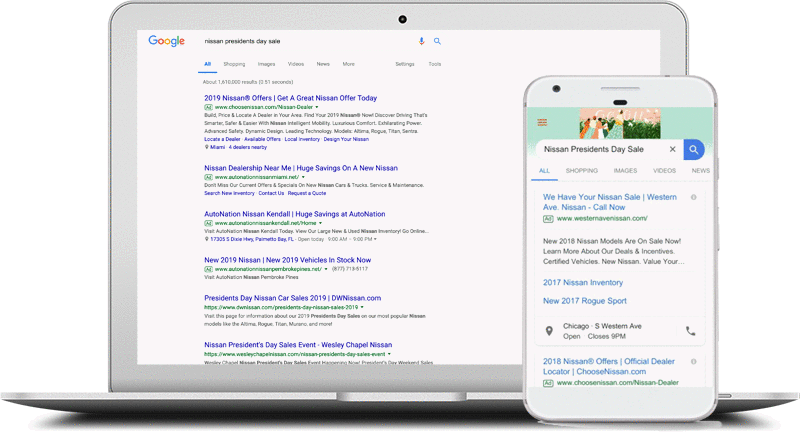Screen dimensions: 800x432
Task: Click 'Design Your Nissan' sitelink
Action: point(346,139)
